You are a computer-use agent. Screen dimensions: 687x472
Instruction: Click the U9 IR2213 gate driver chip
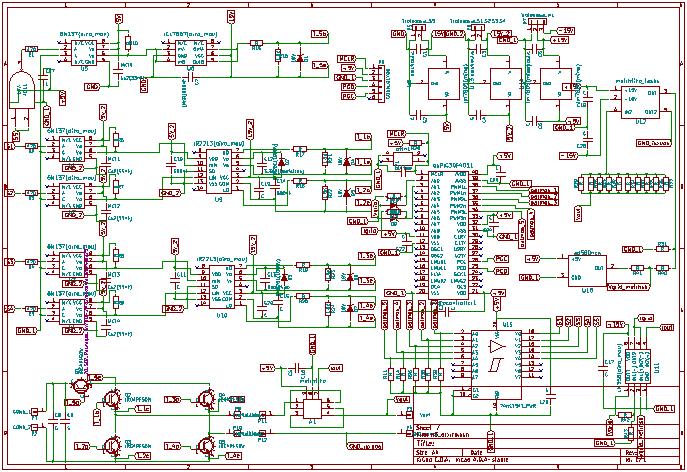(219, 172)
